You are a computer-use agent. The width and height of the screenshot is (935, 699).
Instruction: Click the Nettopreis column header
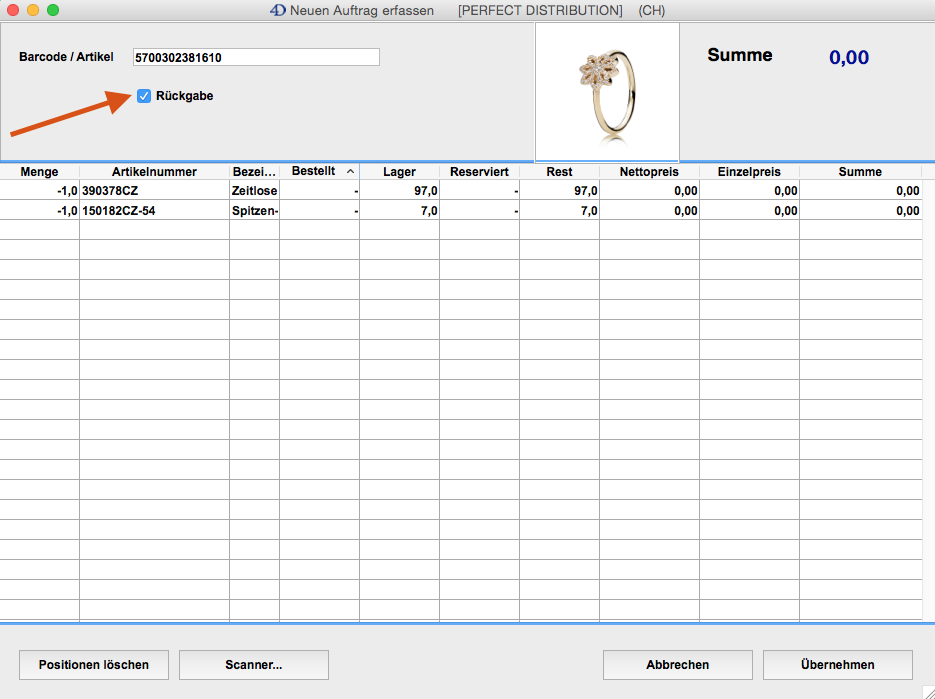(x=649, y=172)
